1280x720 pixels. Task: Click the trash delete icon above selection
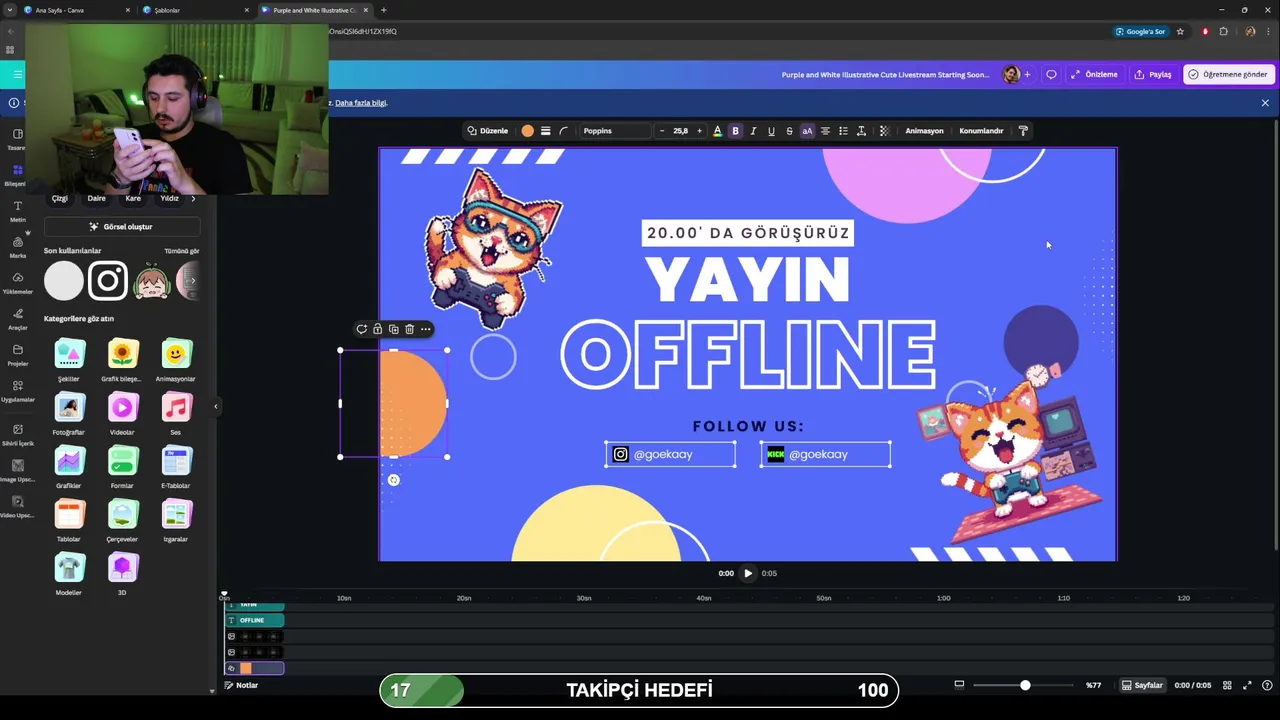pos(409,329)
